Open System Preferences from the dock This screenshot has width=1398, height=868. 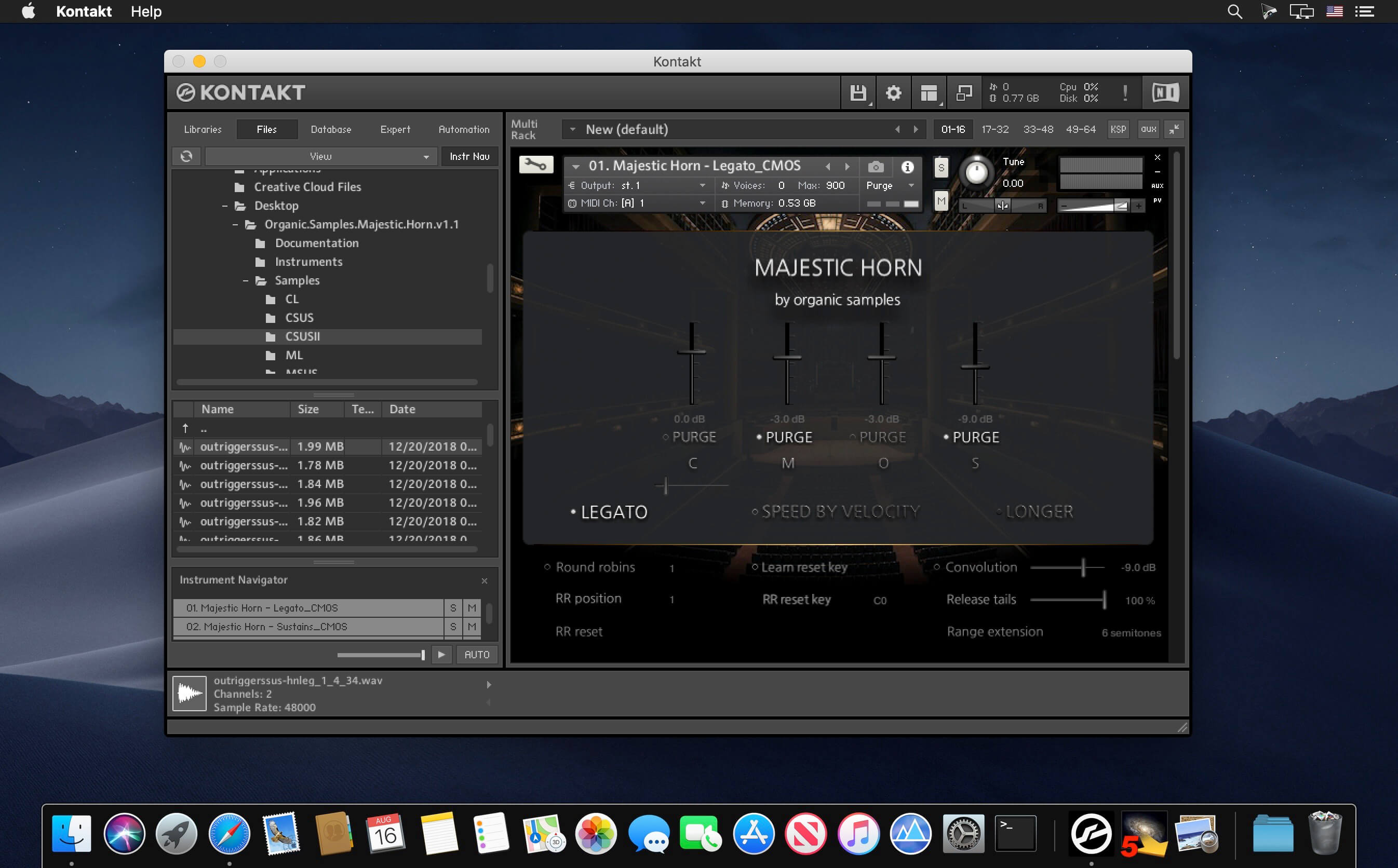coord(963,833)
